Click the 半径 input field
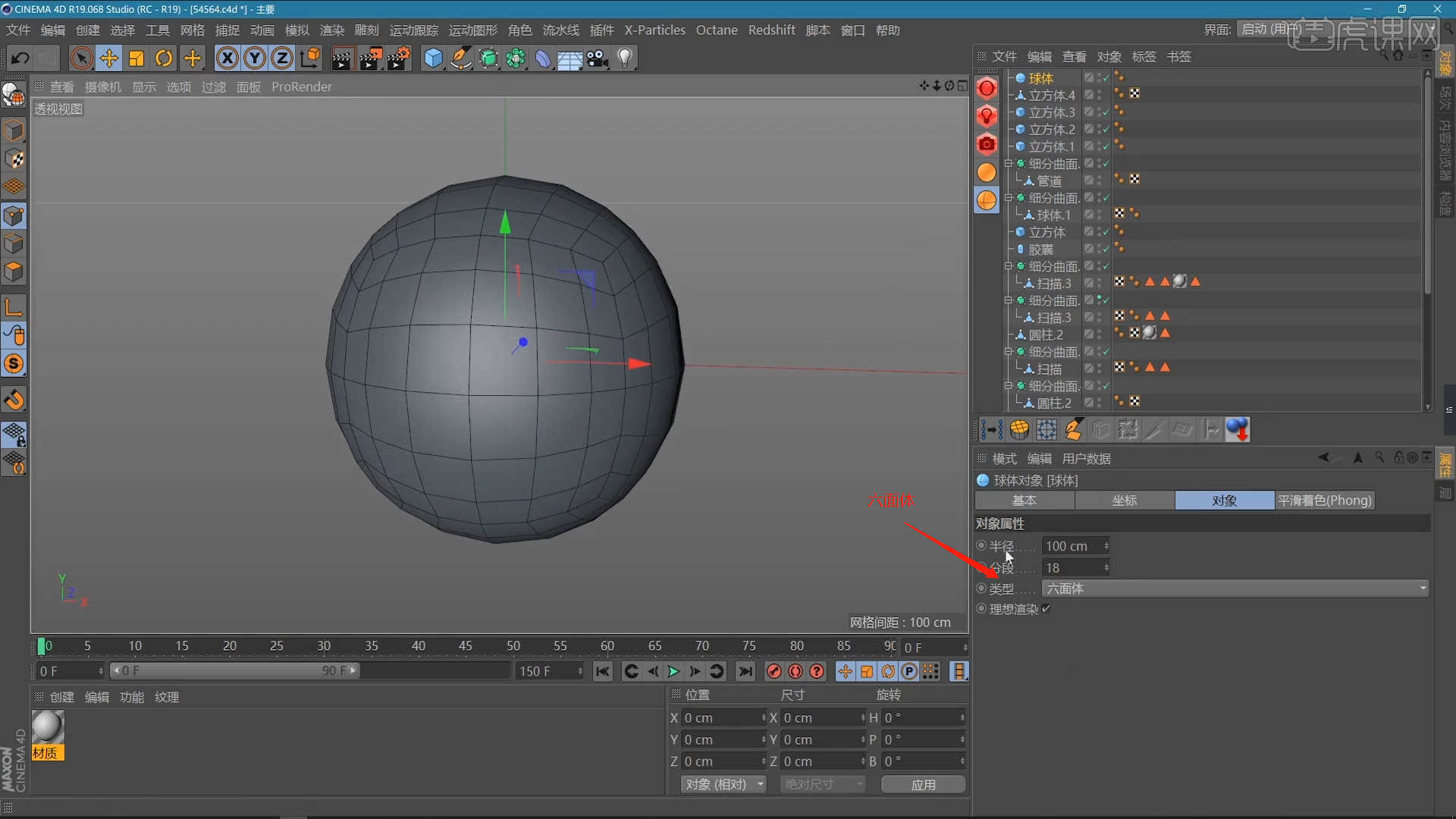The image size is (1456, 819). pos(1072,546)
